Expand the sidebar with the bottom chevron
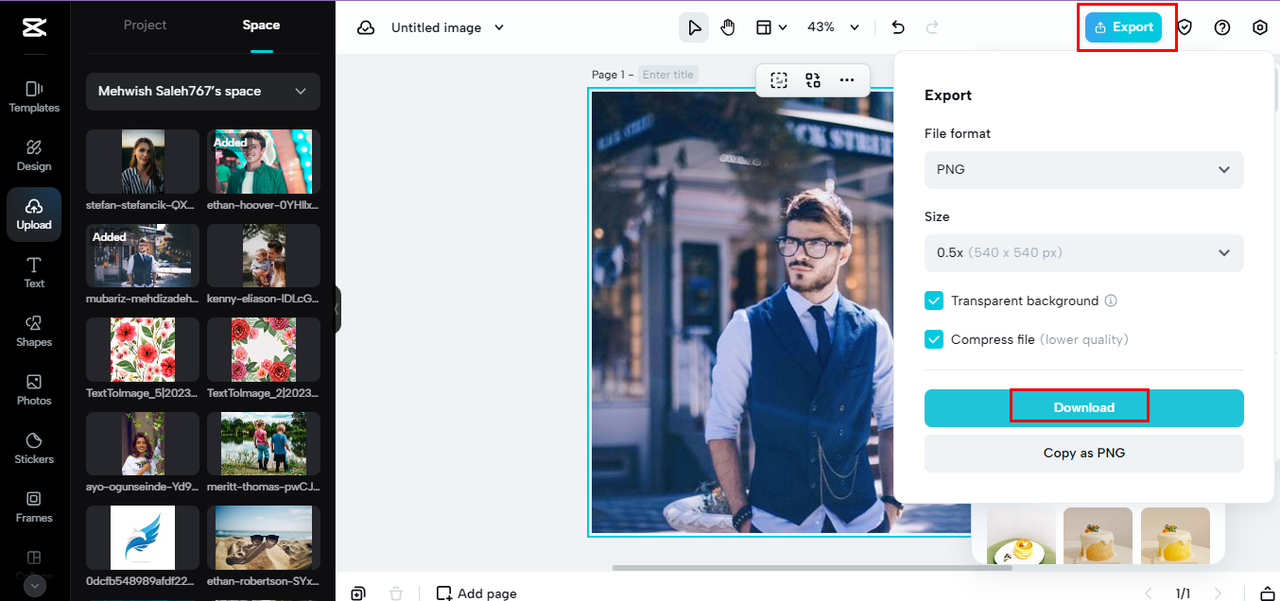 pyautogui.click(x=34, y=586)
